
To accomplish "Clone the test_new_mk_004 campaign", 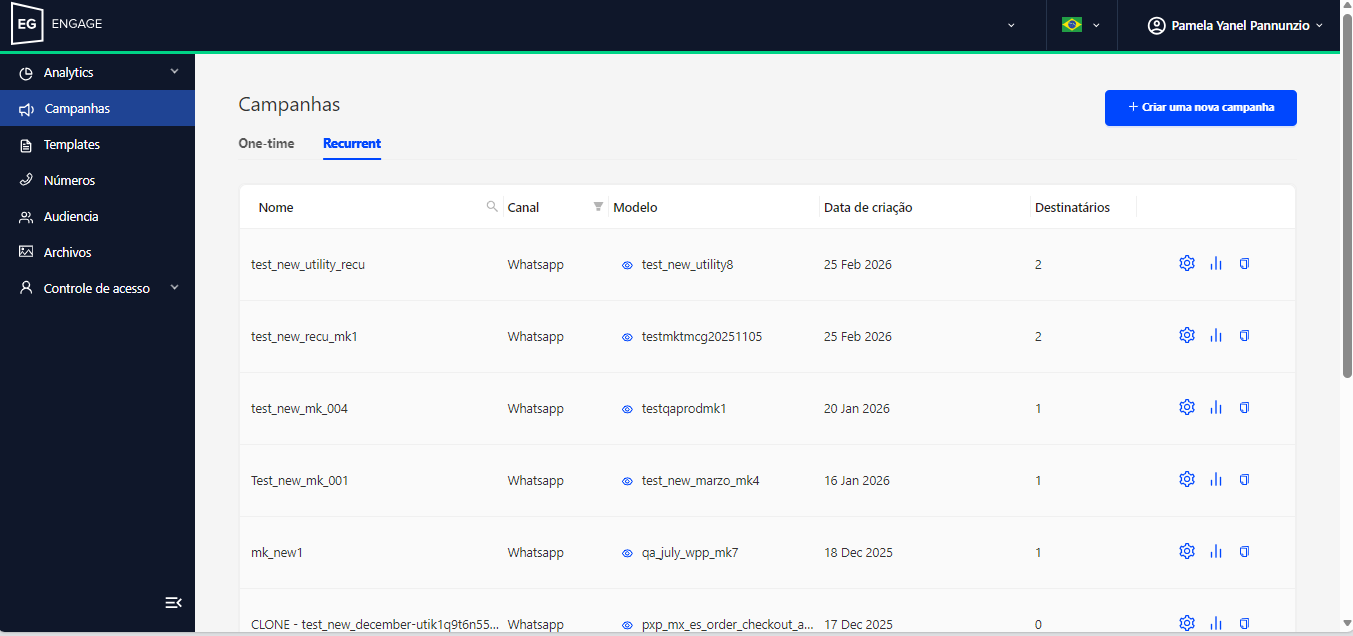I will click(x=1245, y=408).
